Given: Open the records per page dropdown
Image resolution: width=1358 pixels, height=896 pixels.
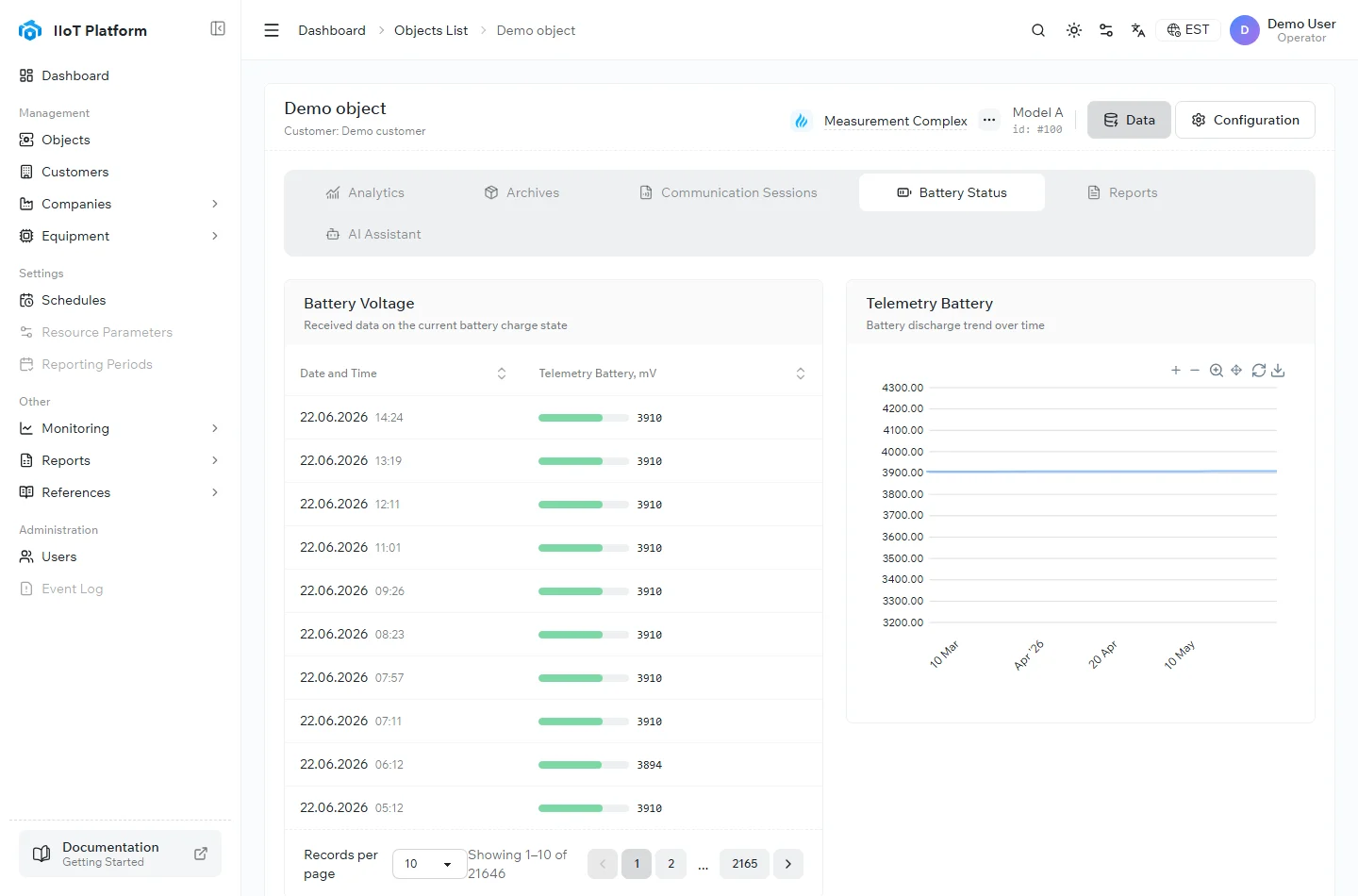Looking at the screenshot, I should (429, 864).
